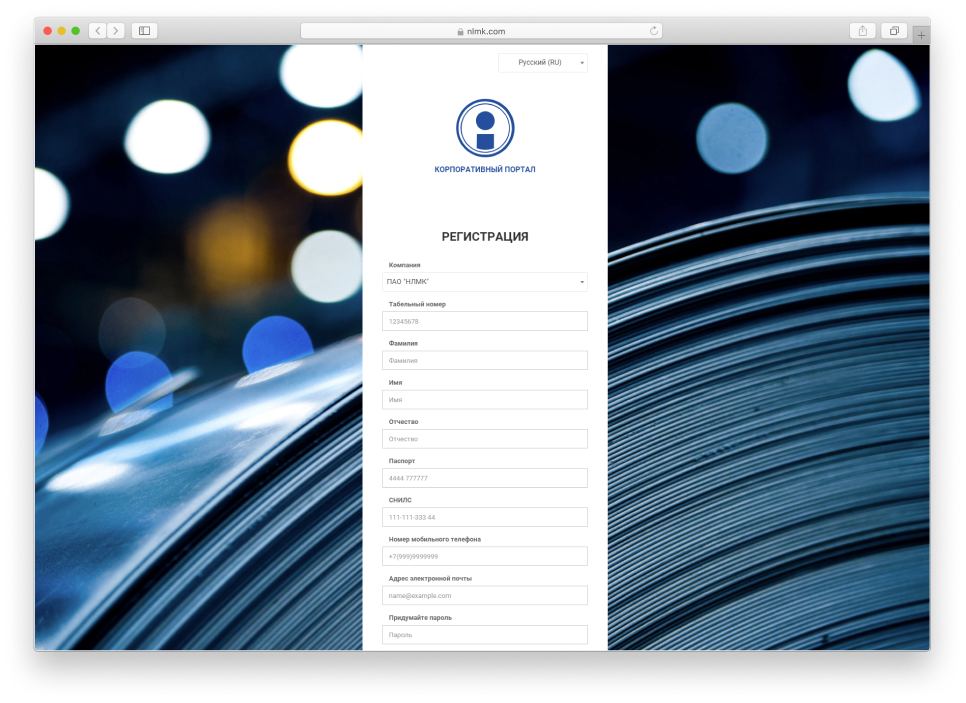Focus the Табельный номер field
966x703 pixels.
click(485, 321)
